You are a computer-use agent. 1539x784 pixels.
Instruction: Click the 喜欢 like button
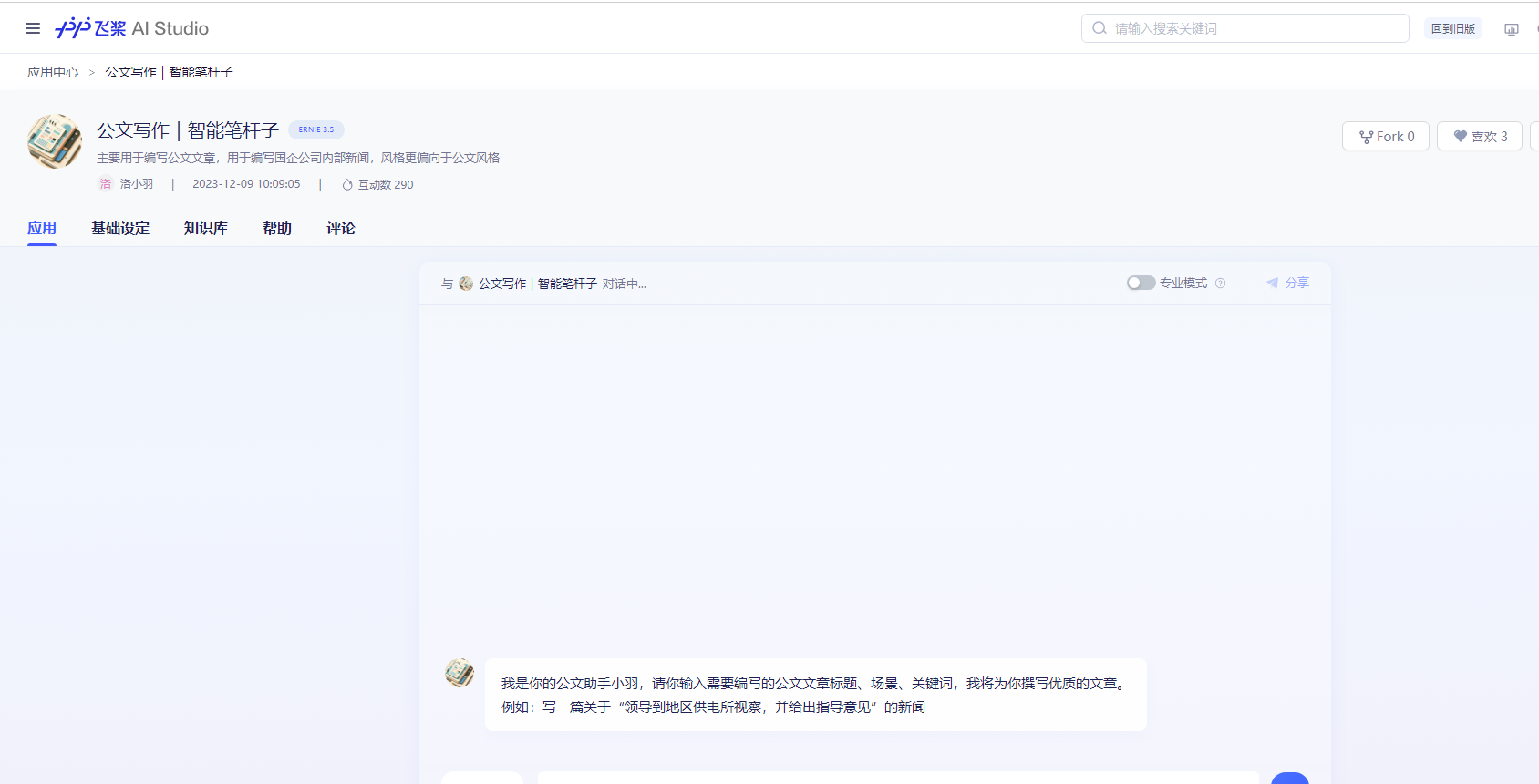1480,136
